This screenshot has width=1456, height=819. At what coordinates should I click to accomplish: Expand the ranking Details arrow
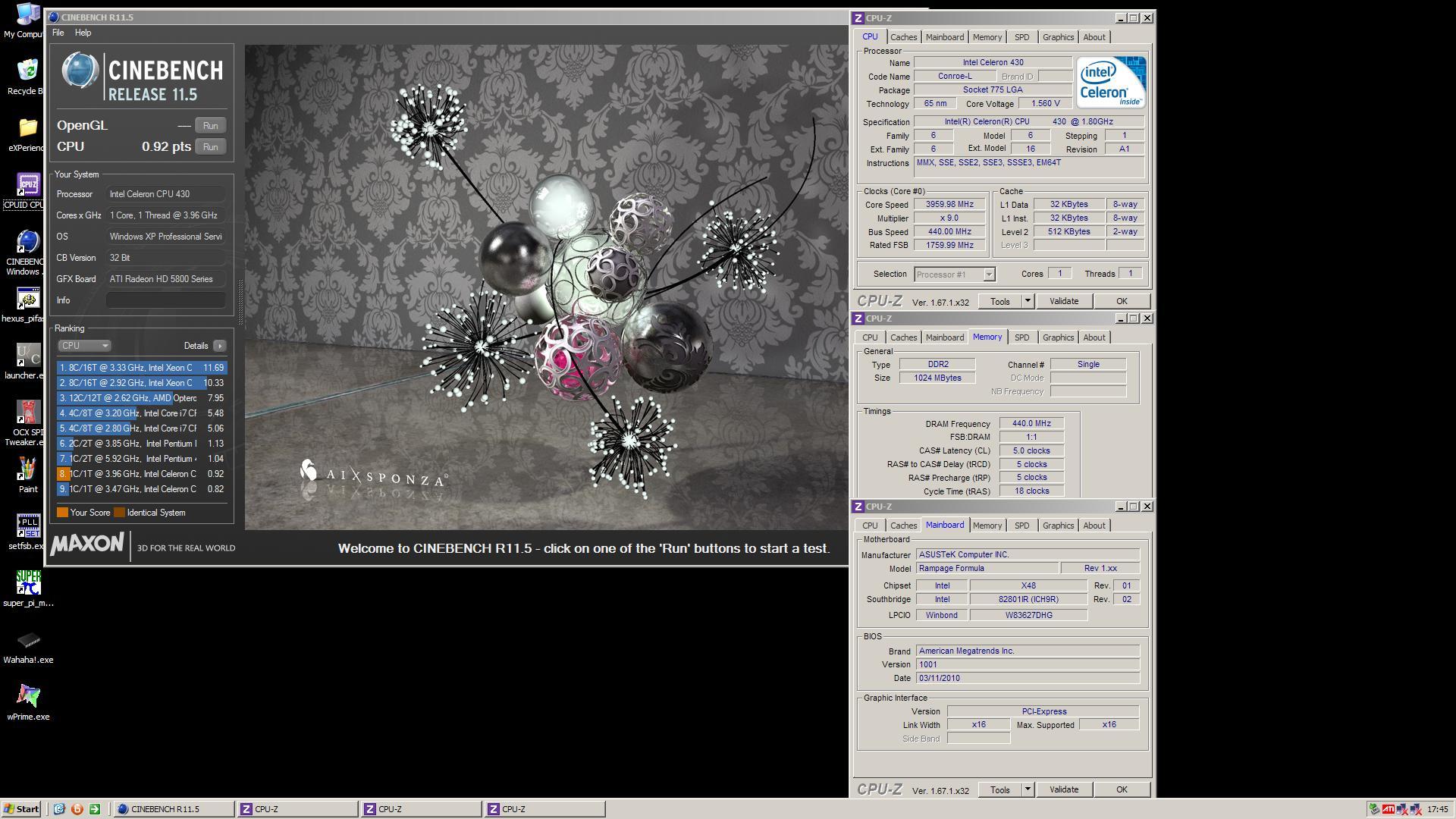[219, 346]
